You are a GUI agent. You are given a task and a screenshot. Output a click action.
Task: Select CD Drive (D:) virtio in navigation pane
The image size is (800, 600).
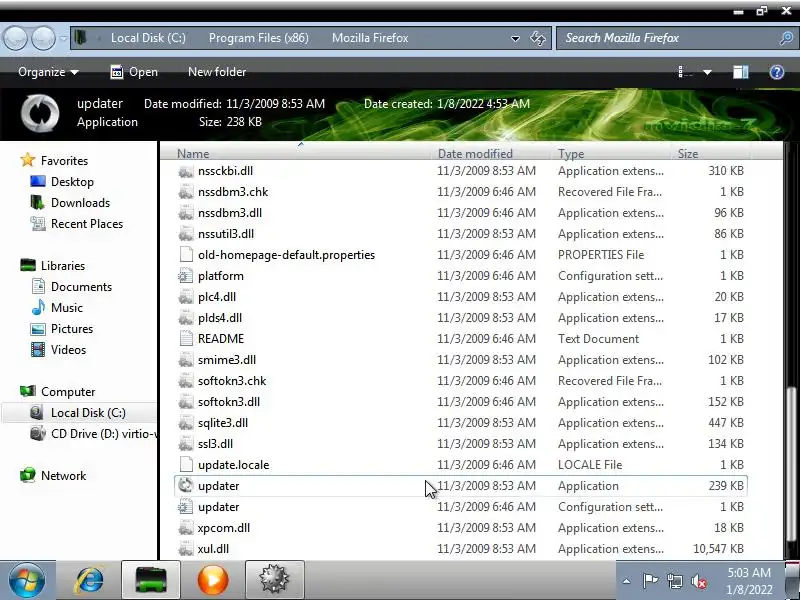tap(93, 434)
